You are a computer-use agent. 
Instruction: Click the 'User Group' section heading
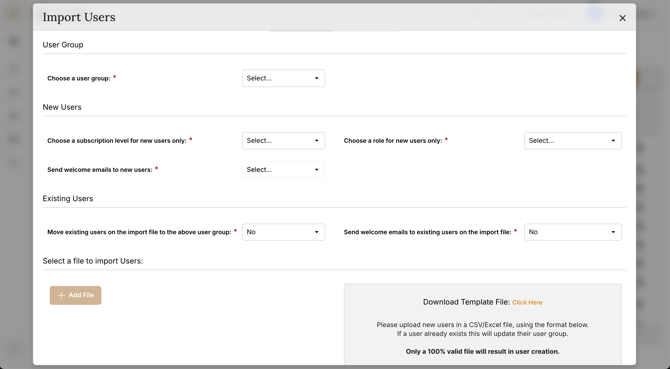click(63, 45)
